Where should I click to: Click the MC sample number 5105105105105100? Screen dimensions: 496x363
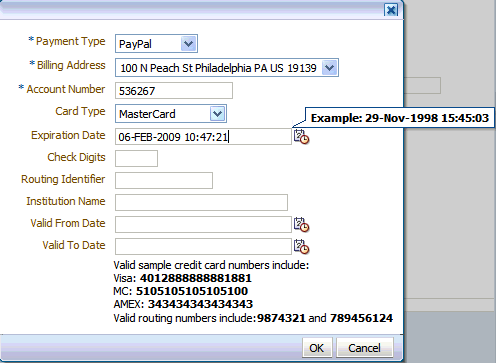[192, 291]
